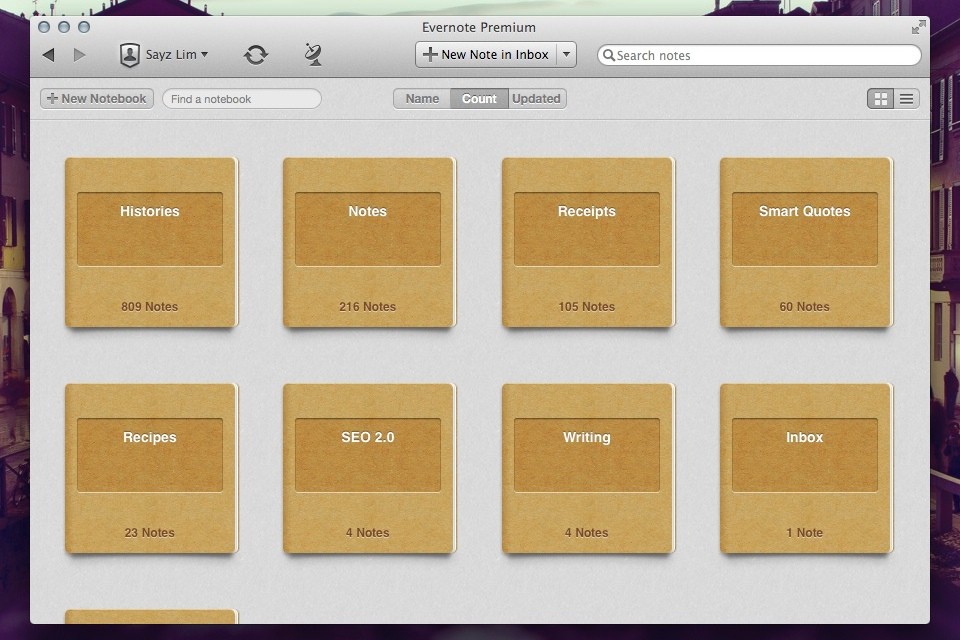
Task: Open the Sayz Lim account menu arrow
Action: (x=205, y=55)
